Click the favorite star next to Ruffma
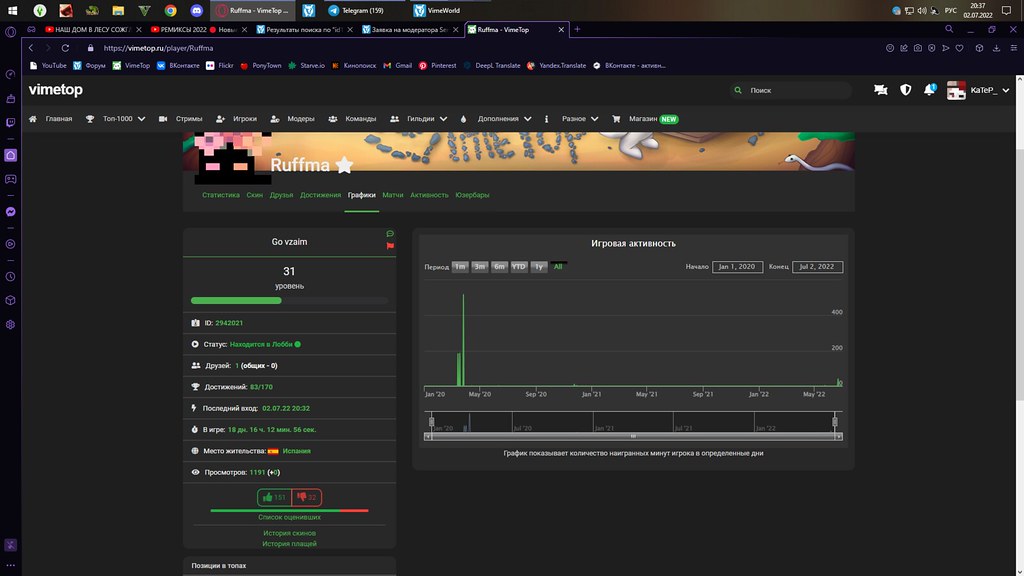This screenshot has width=1024, height=576. tap(344, 165)
